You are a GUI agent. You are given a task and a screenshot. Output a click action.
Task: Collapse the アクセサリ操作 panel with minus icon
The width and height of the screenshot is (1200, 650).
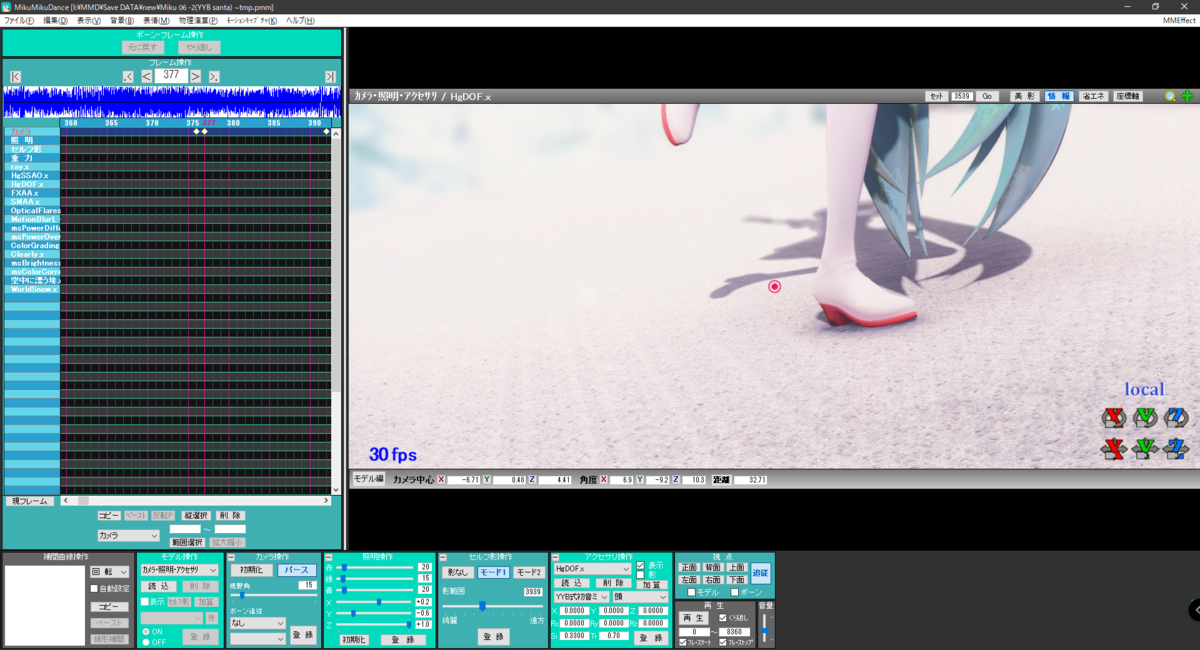point(555,557)
